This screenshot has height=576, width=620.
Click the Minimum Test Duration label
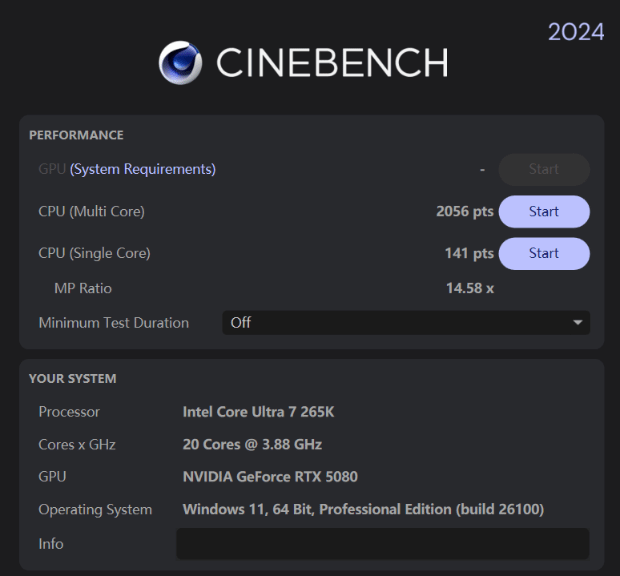coord(113,323)
